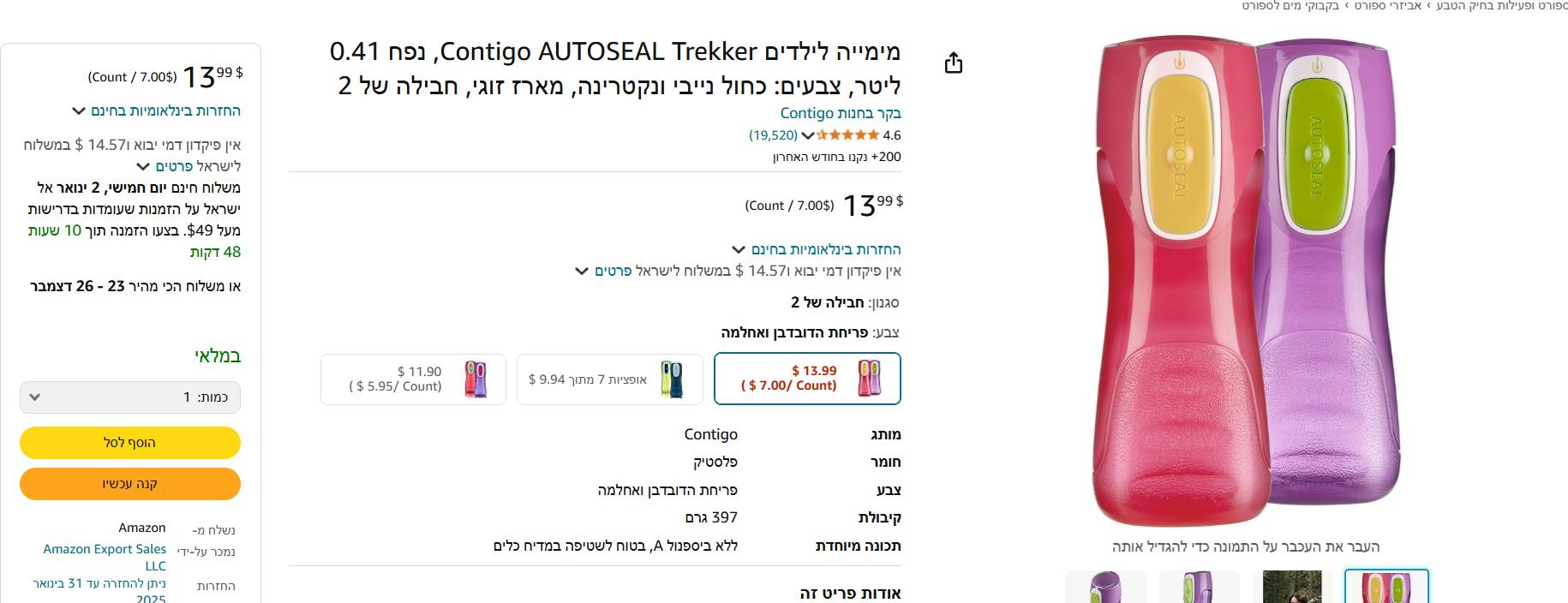The width and height of the screenshot is (1568, 603).
Task: Select the purple bottle side-view thumbnail
Action: point(1199,587)
